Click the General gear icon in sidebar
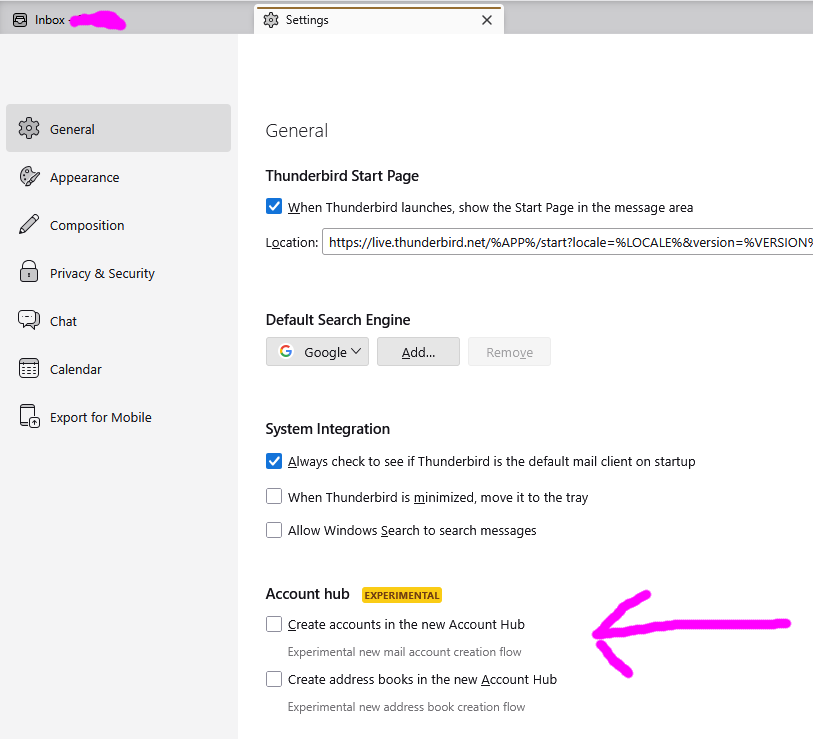 pyautogui.click(x=29, y=129)
